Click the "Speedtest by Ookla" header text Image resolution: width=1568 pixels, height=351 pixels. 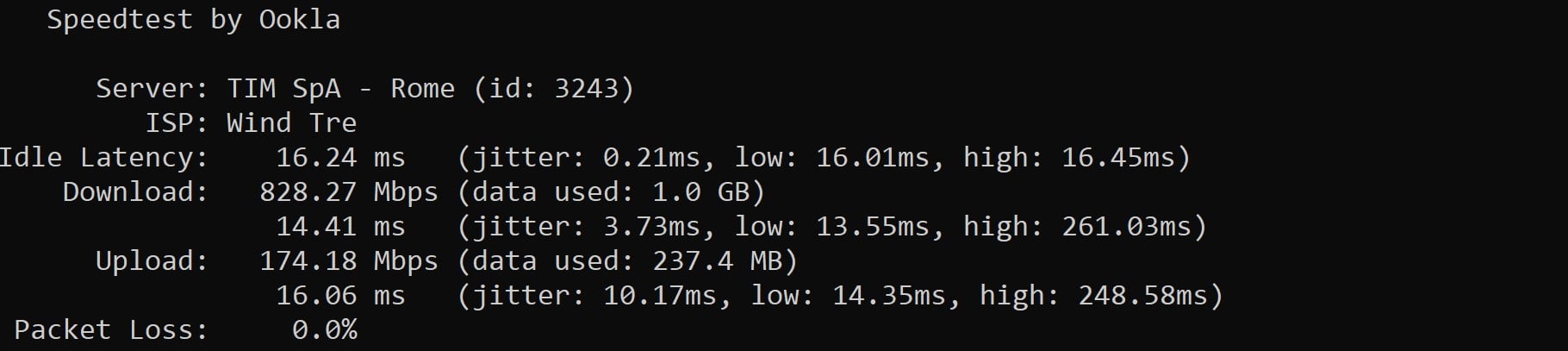pos(193,20)
